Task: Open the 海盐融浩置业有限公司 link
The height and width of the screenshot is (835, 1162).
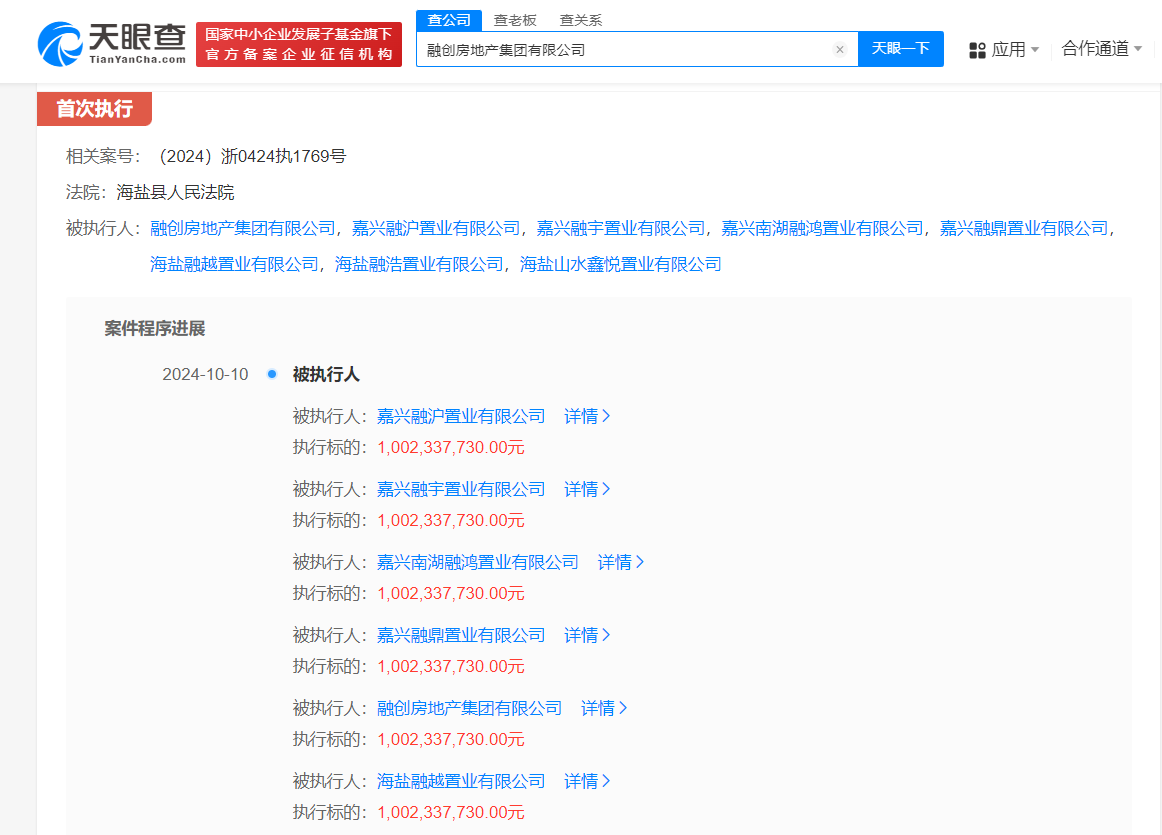Action: [419, 264]
